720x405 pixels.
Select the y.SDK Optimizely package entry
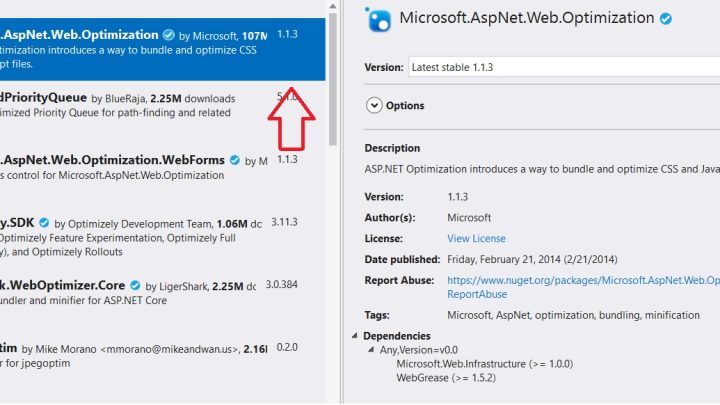click(x=163, y=237)
